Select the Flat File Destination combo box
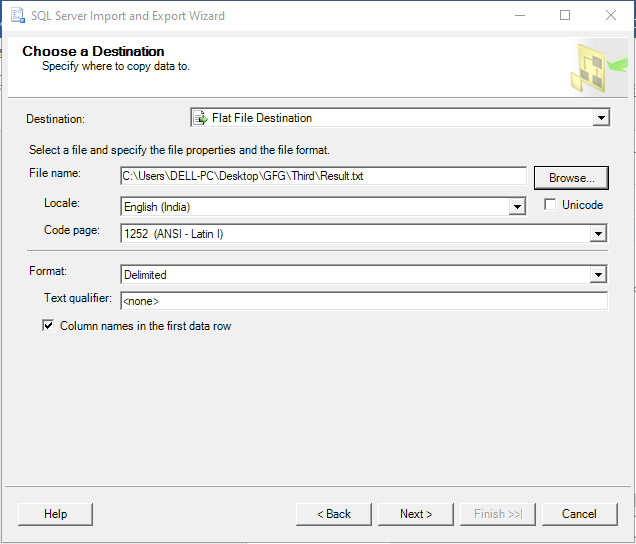The height and width of the screenshot is (544, 636). 400,118
